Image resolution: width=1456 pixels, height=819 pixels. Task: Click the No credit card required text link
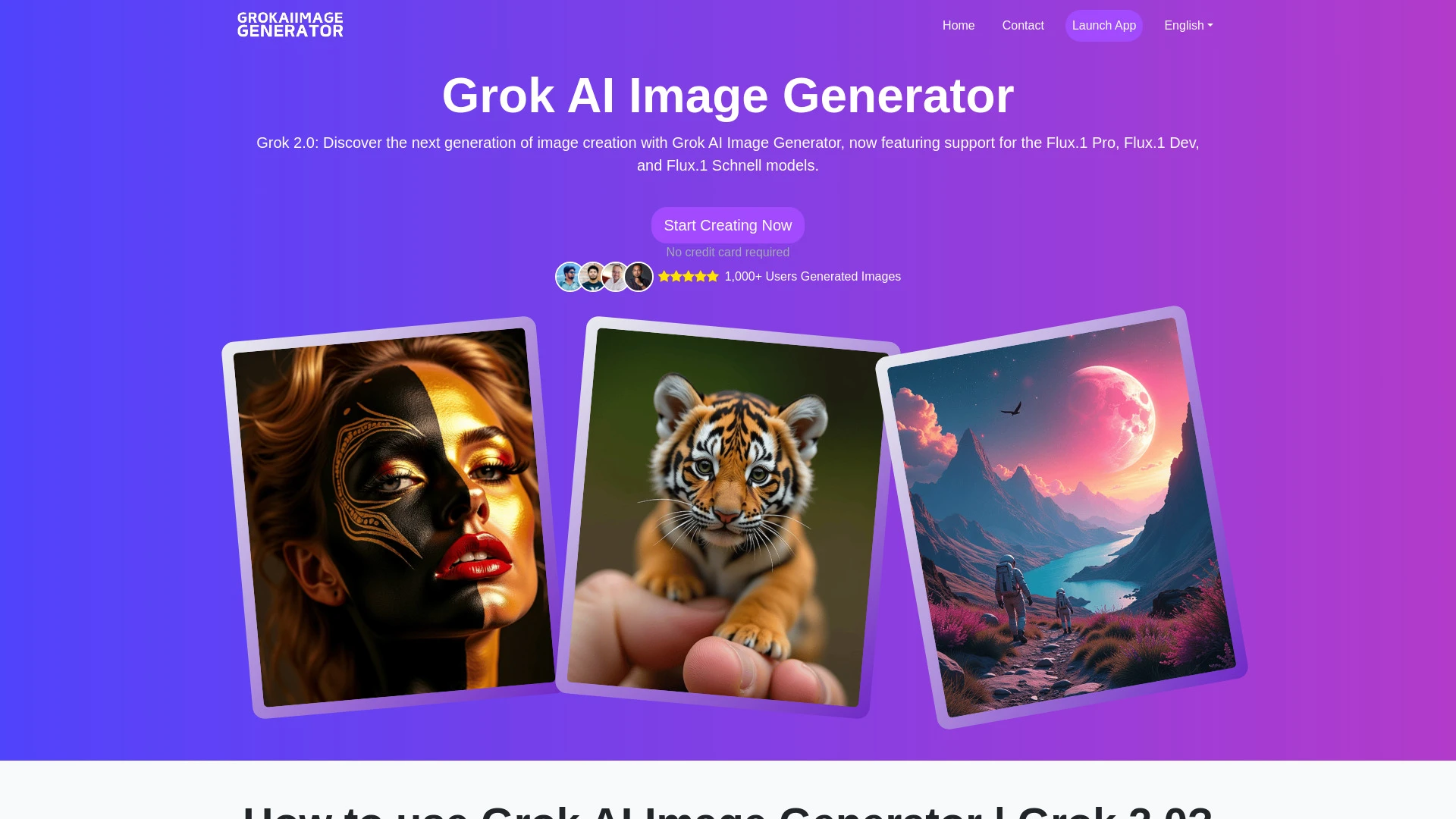(x=728, y=252)
